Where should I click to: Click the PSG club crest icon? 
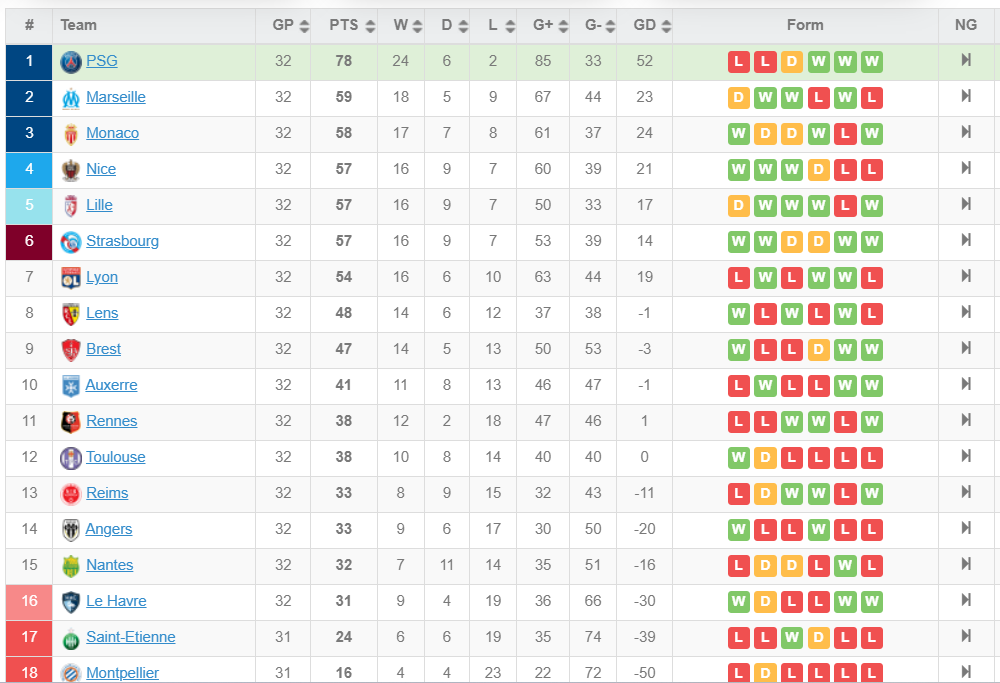click(x=71, y=62)
